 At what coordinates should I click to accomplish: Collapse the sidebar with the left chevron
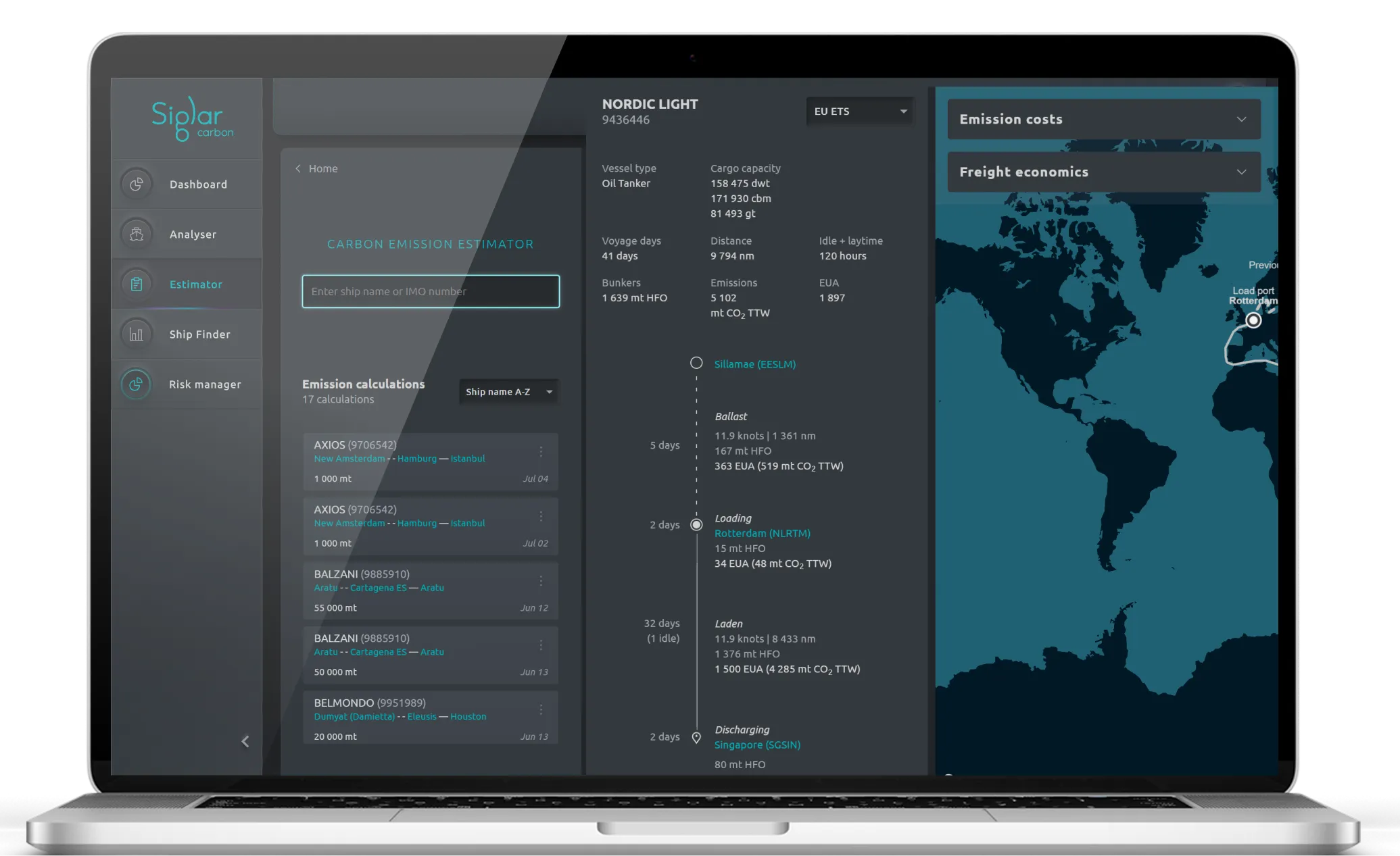click(245, 741)
